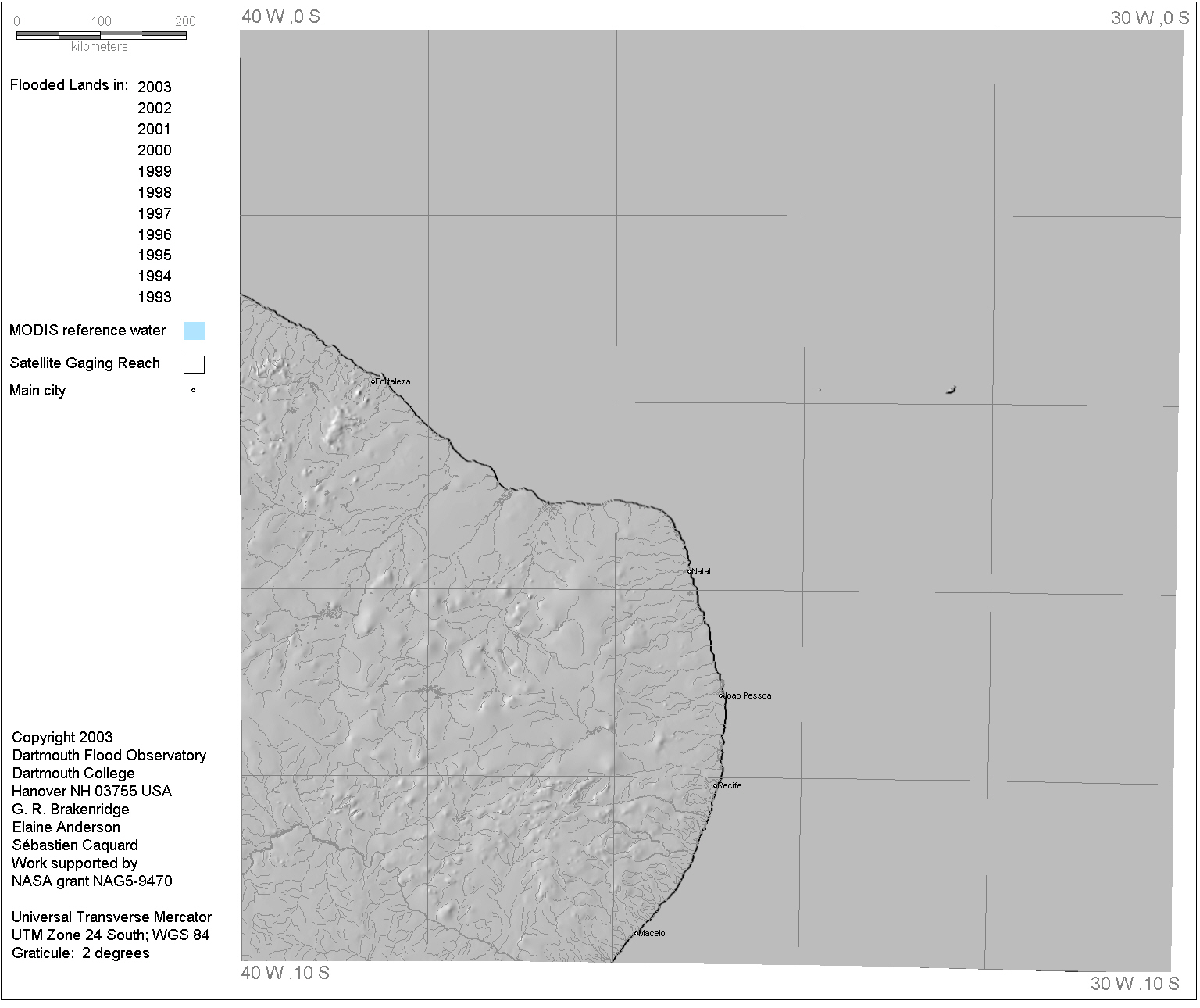Viewport: 1200px width, 1008px height.
Task: Click the small offshore island on map
Action: (x=951, y=390)
